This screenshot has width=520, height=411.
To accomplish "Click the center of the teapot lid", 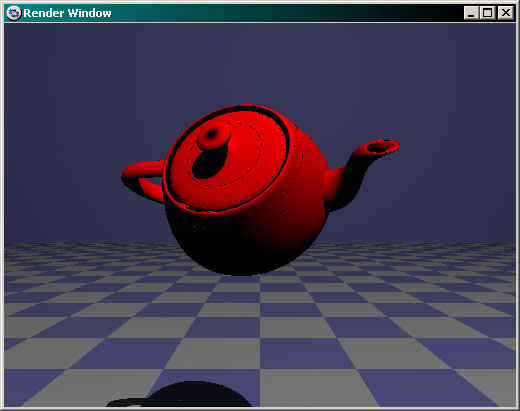I will 230,158.
